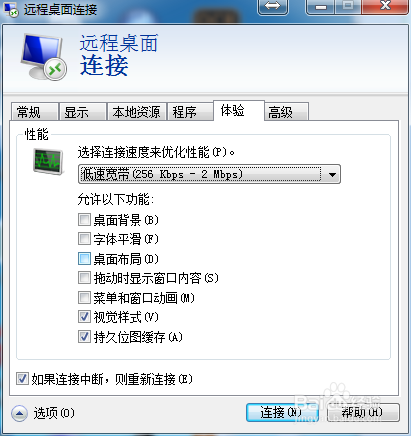The image size is (411, 436).
Task: Uncheck the 视觉样式(V) option
Action: pos(84,317)
